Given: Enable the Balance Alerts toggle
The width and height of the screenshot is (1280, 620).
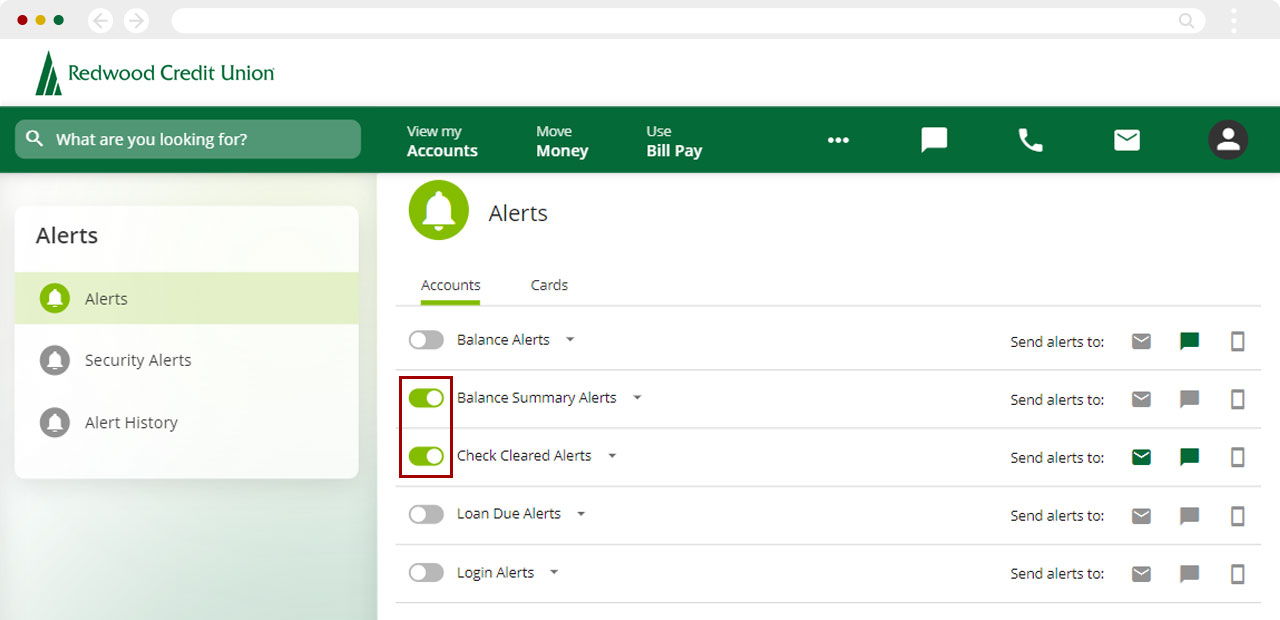Looking at the screenshot, I should [426, 340].
